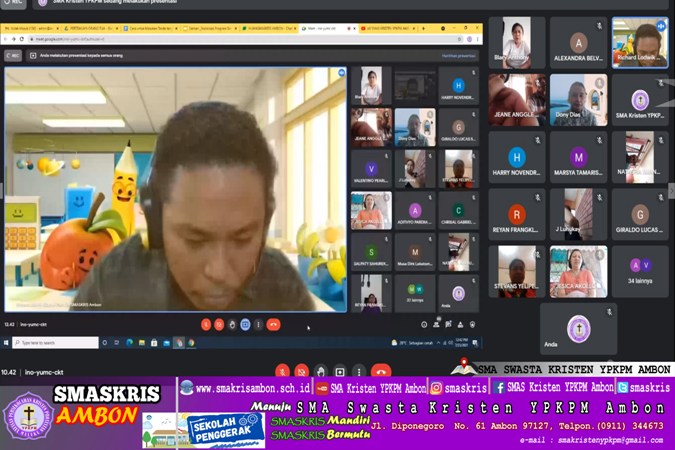The image size is (675, 450).
Task: Show participants list icon in shared Meet
Action: coord(437,324)
